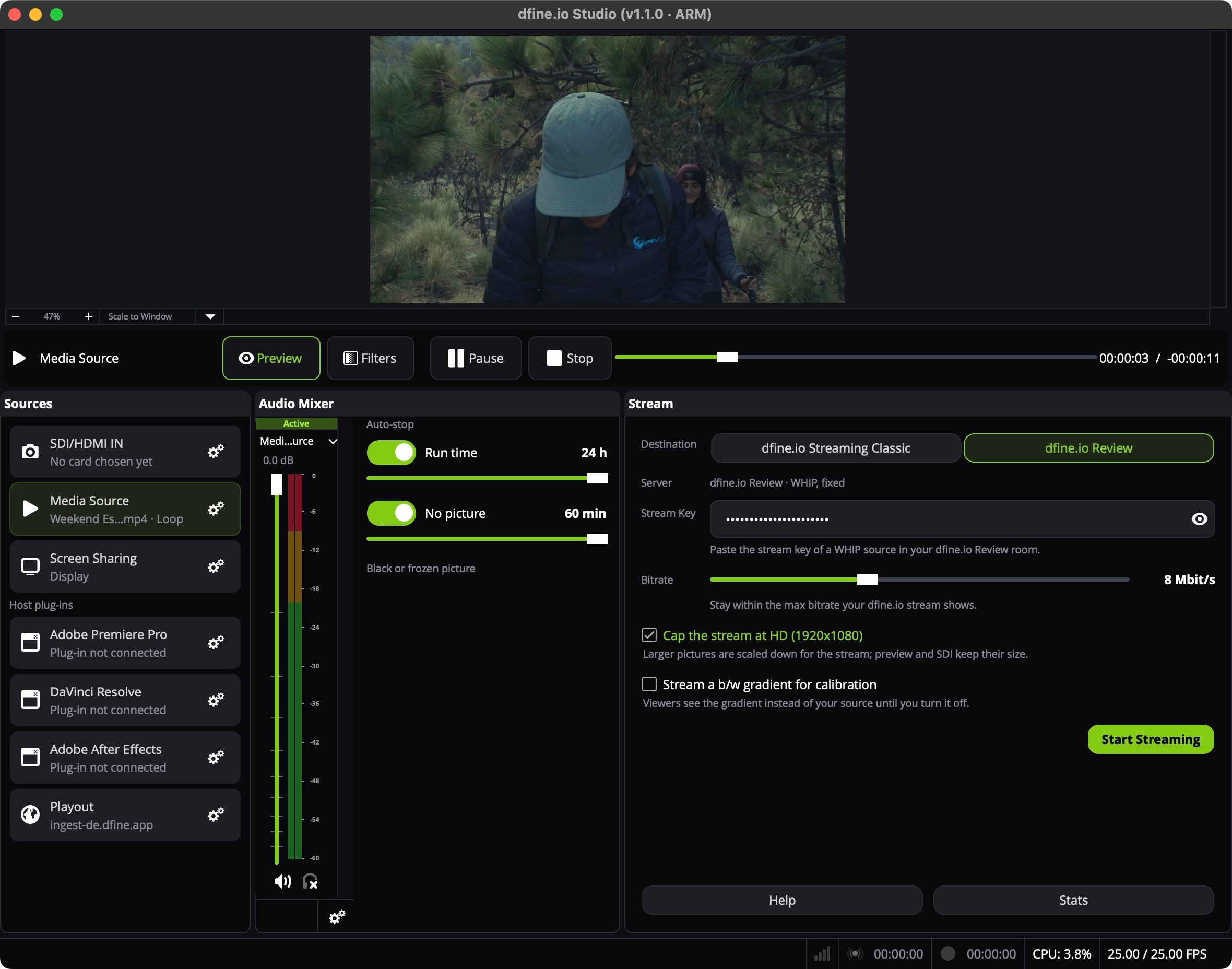Open the Stats button
The height and width of the screenshot is (969, 1232).
(1073, 901)
